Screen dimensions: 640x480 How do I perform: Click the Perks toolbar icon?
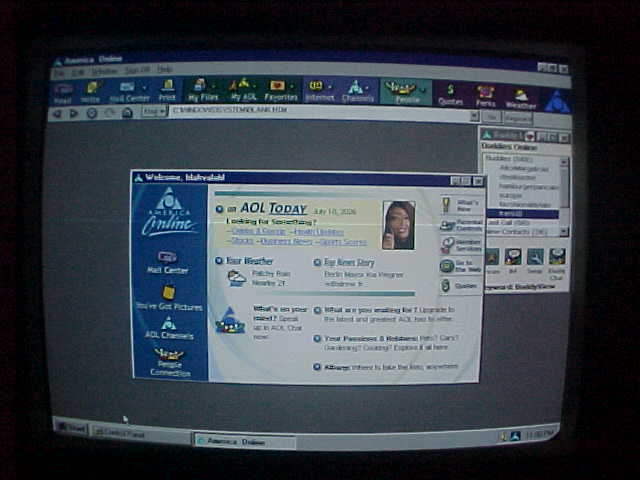[x=485, y=96]
